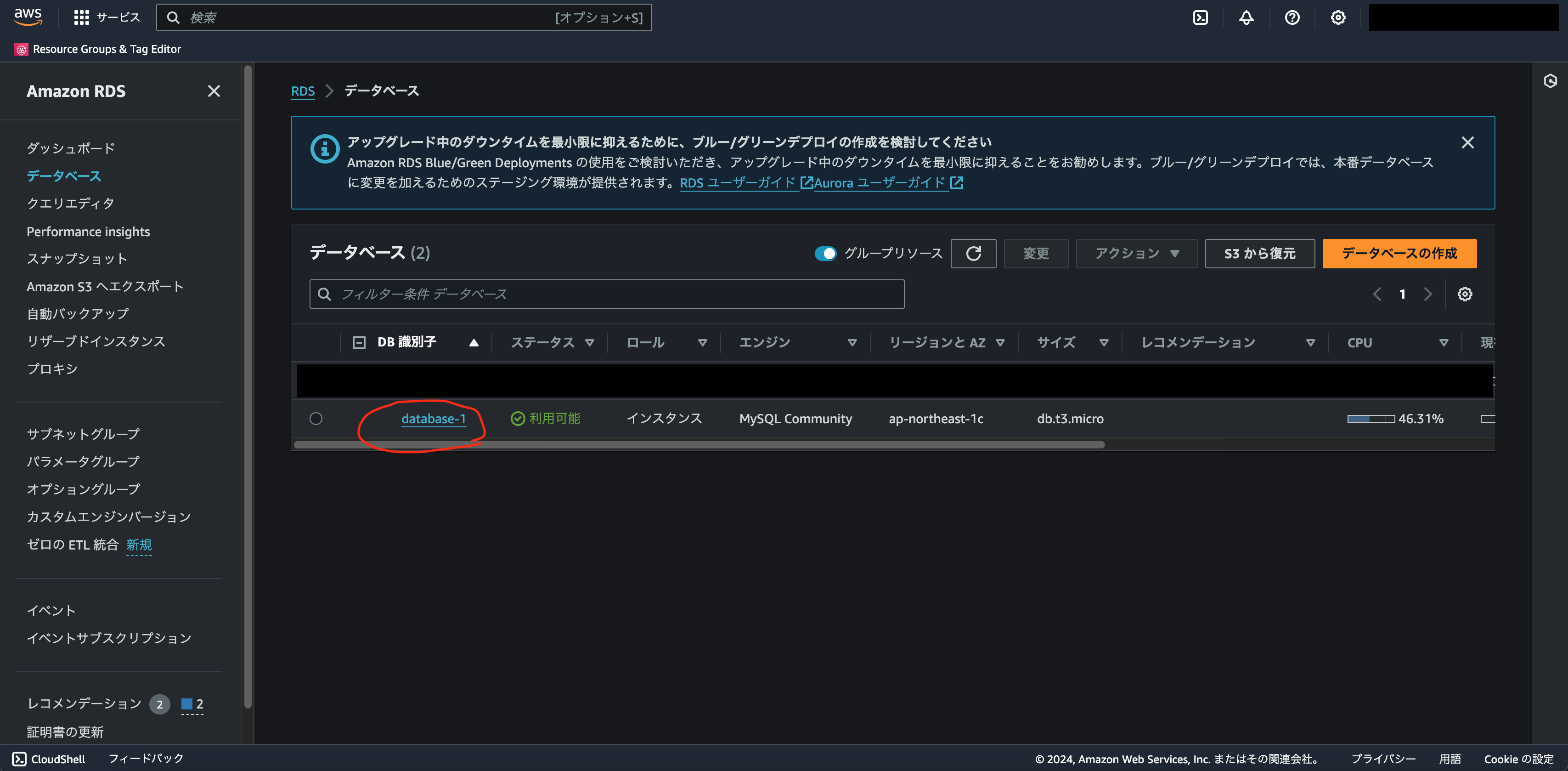Open the エンジン column filter dropdown
Viewport: 1568px width, 771px height.
[x=853, y=342]
